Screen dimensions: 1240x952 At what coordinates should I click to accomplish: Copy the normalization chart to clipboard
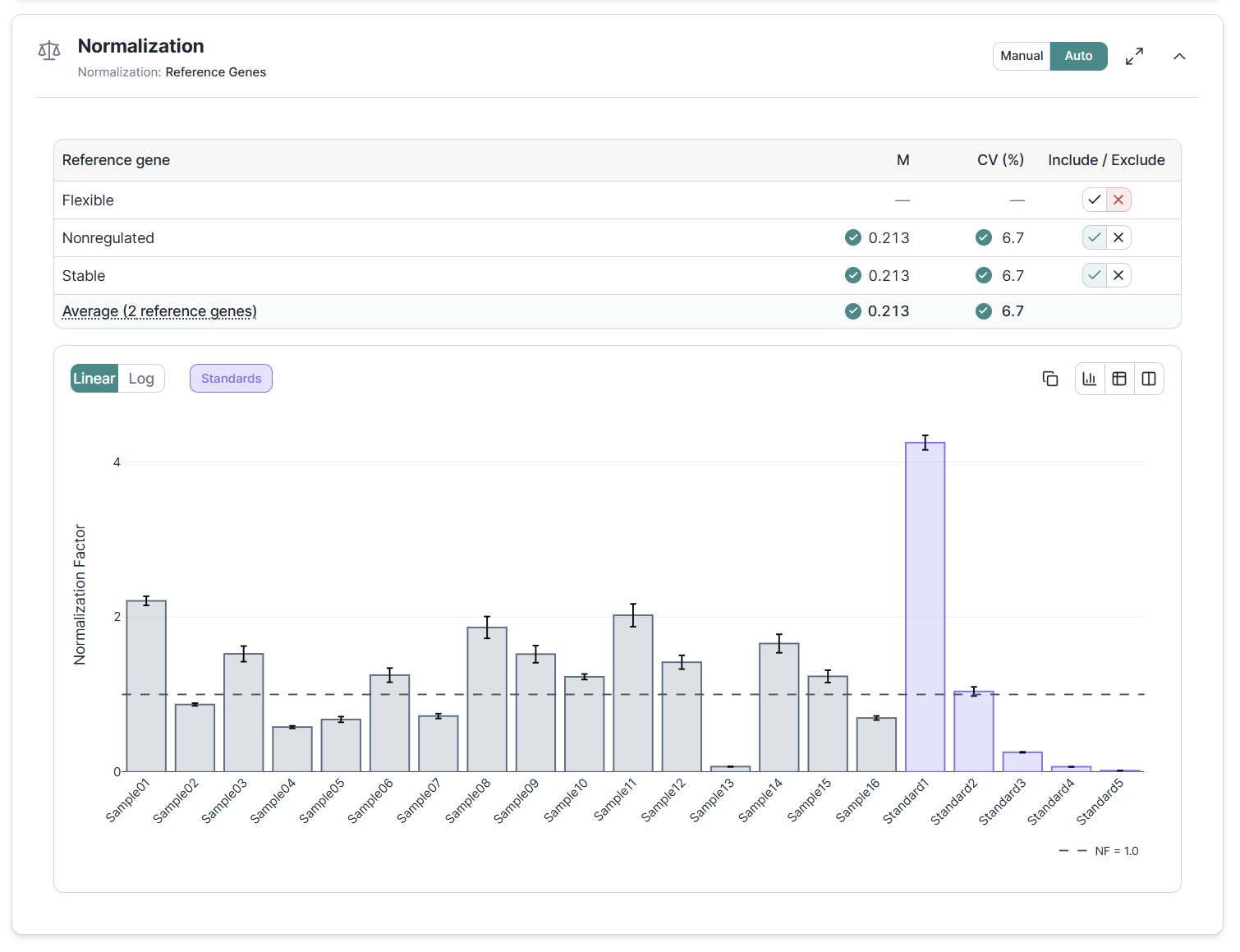coord(1050,378)
